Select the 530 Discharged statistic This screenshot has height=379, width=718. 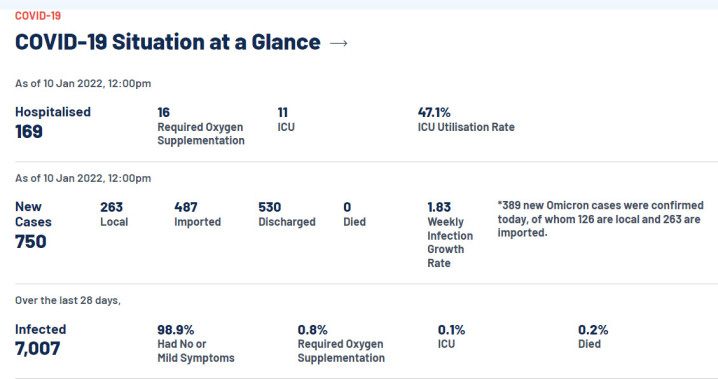pos(287,214)
